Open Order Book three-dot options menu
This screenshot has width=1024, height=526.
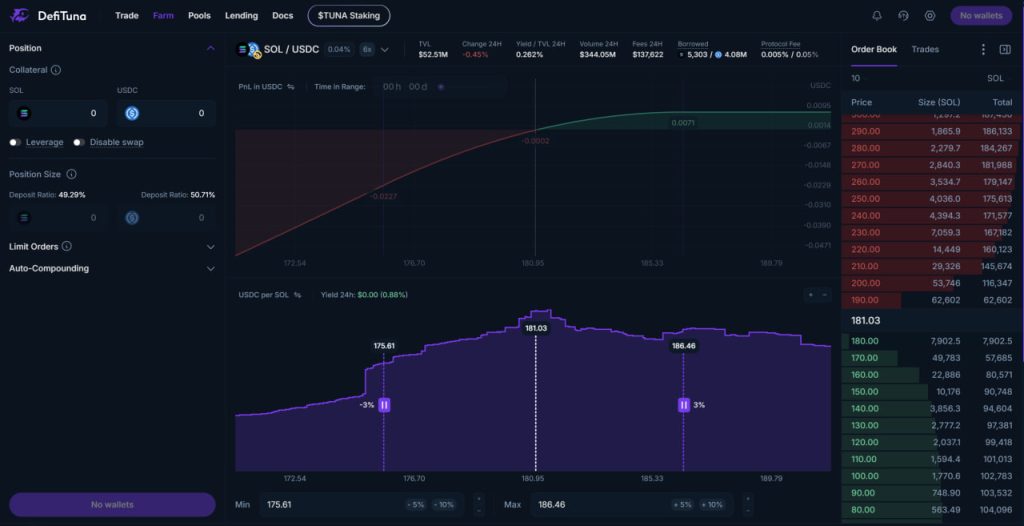(984, 49)
